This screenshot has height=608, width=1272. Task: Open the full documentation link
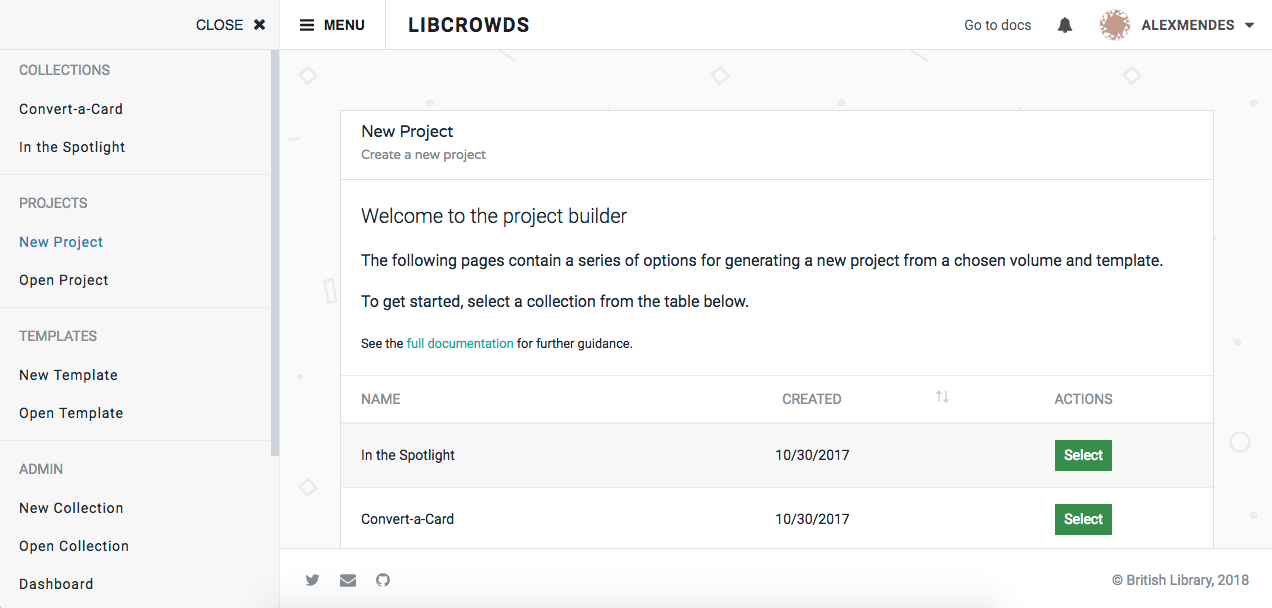(x=460, y=342)
